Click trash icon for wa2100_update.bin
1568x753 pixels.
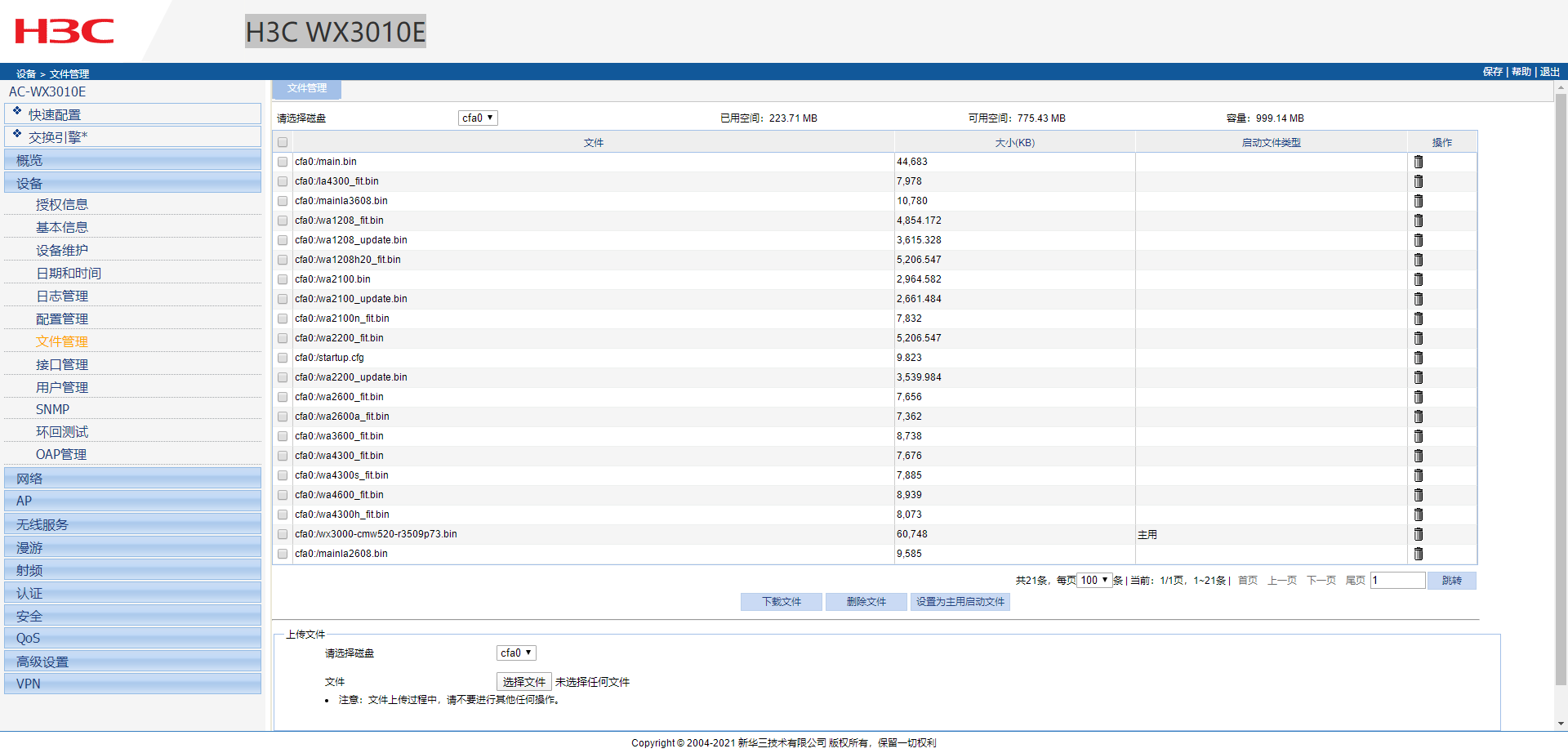pyautogui.click(x=1419, y=299)
